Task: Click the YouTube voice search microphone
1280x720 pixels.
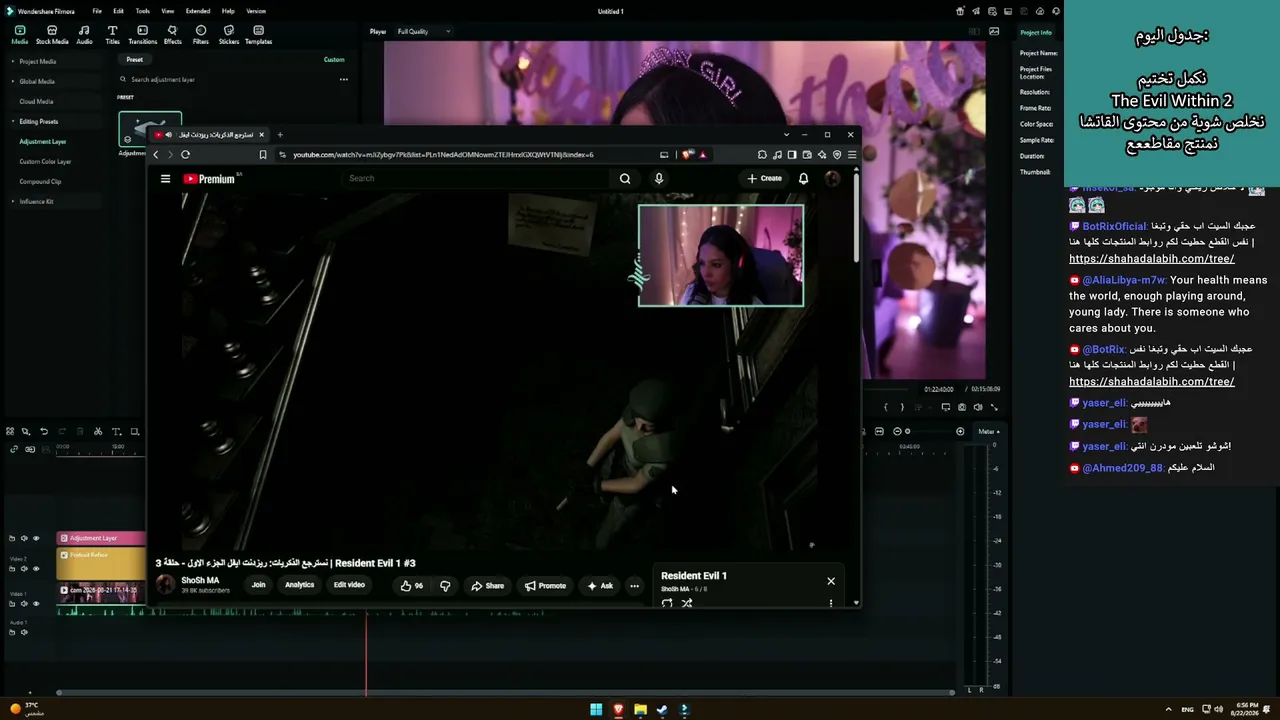Action: click(658, 179)
